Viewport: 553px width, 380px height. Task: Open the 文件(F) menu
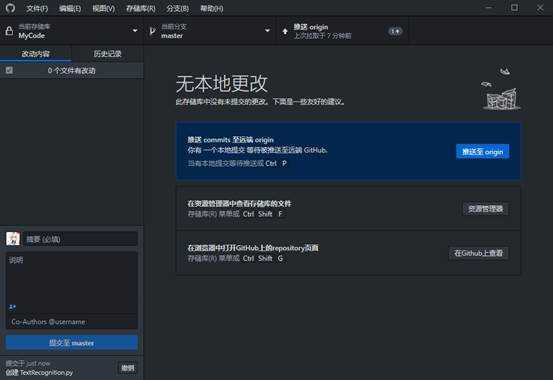(37, 8)
